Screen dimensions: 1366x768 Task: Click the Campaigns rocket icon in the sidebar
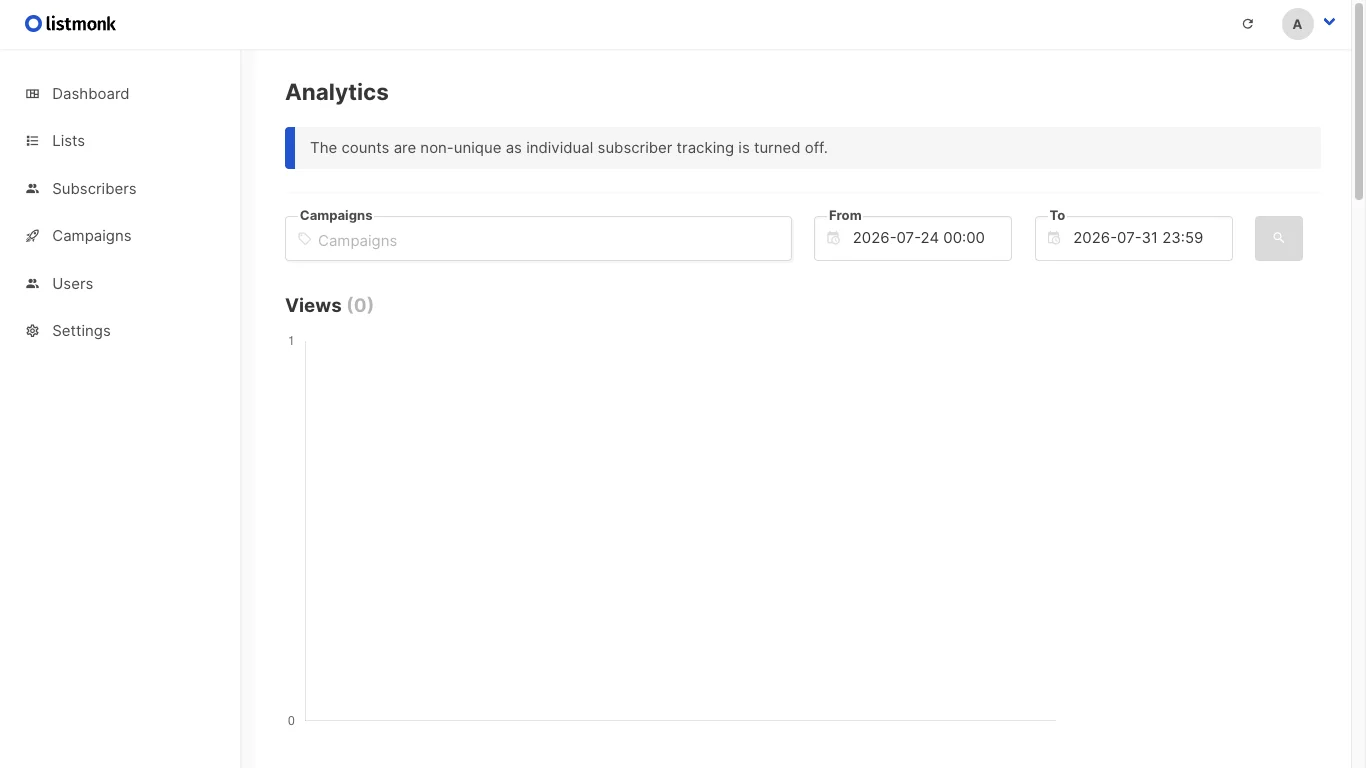[32, 236]
